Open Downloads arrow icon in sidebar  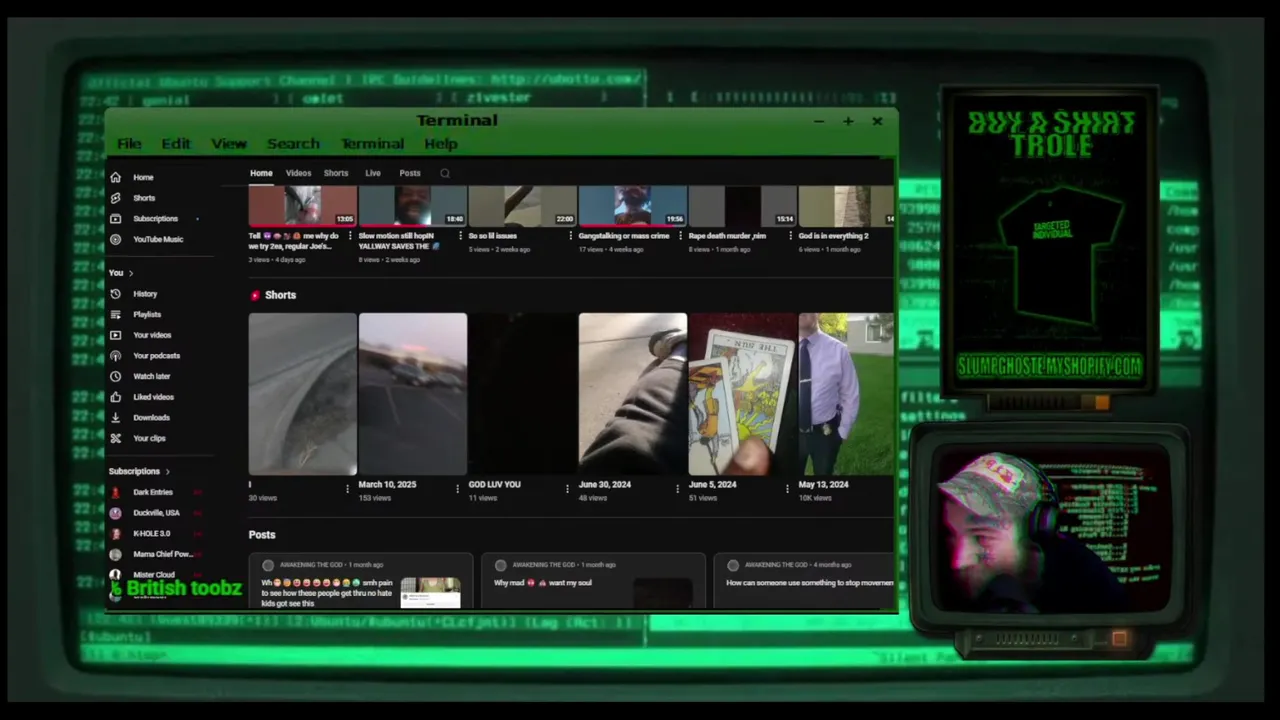coord(115,418)
